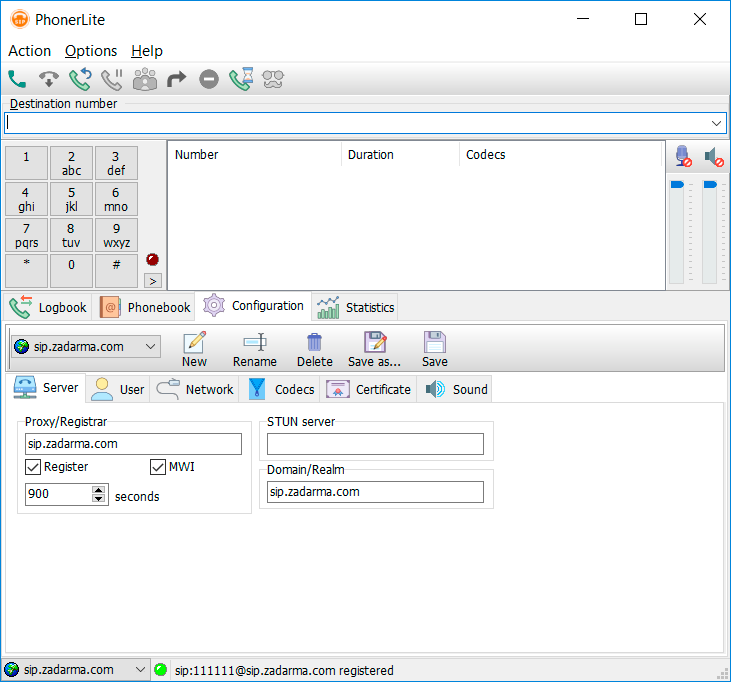Click the Domain/Realm text field
The image size is (731, 682).
pyautogui.click(x=375, y=492)
